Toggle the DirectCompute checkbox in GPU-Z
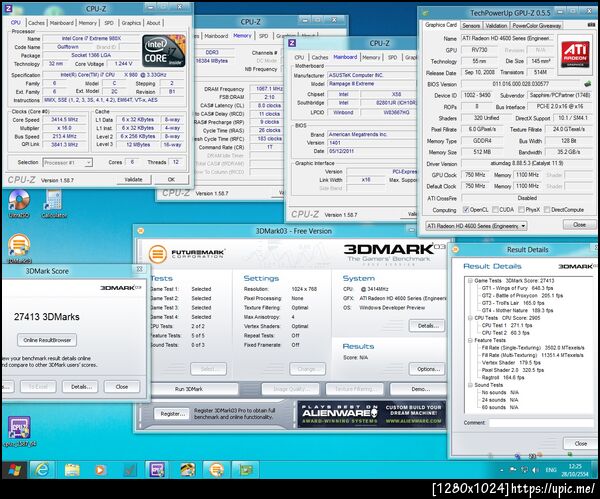This screenshot has width=600, height=499. (x=547, y=209)
